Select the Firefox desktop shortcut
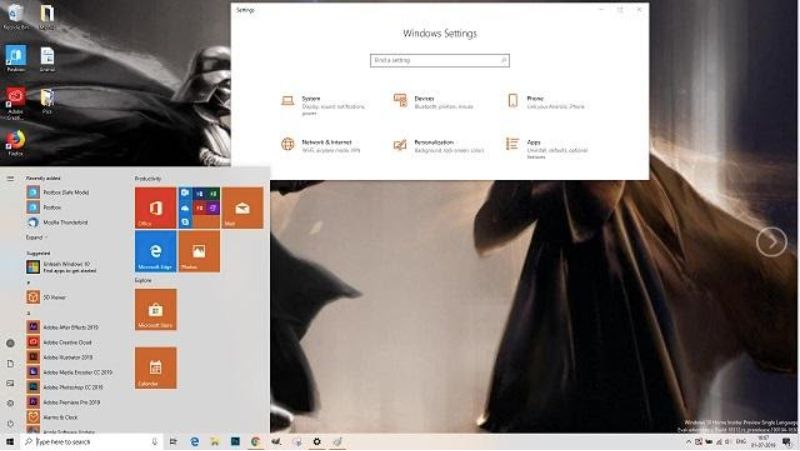Image resolution: width=800 pixels, height=451 pixels. (x=15, y=143)
